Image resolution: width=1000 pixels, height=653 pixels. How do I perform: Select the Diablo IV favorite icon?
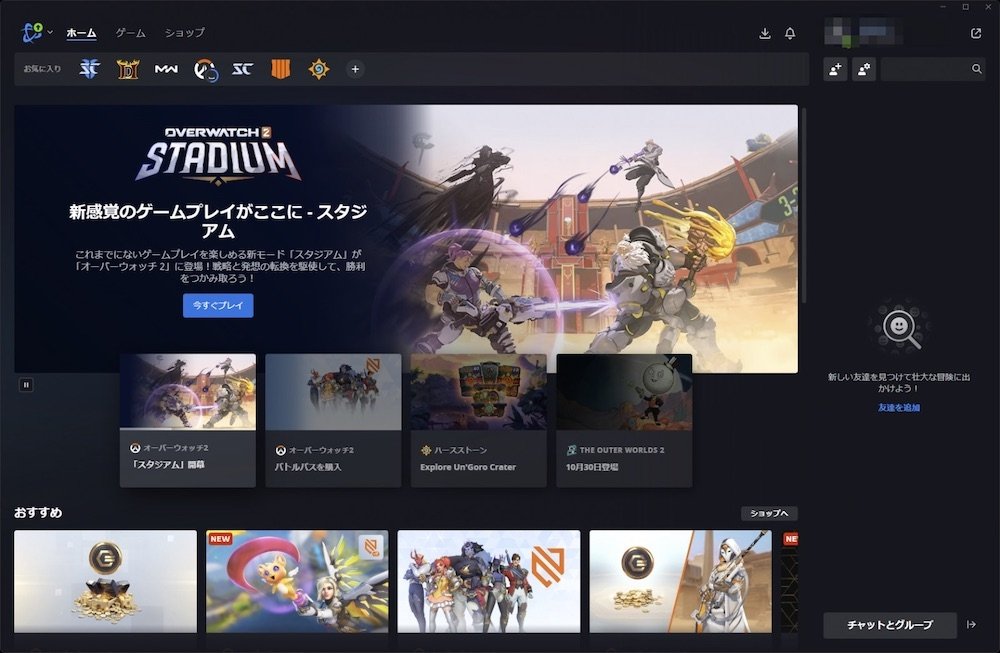tap(128, 69)
